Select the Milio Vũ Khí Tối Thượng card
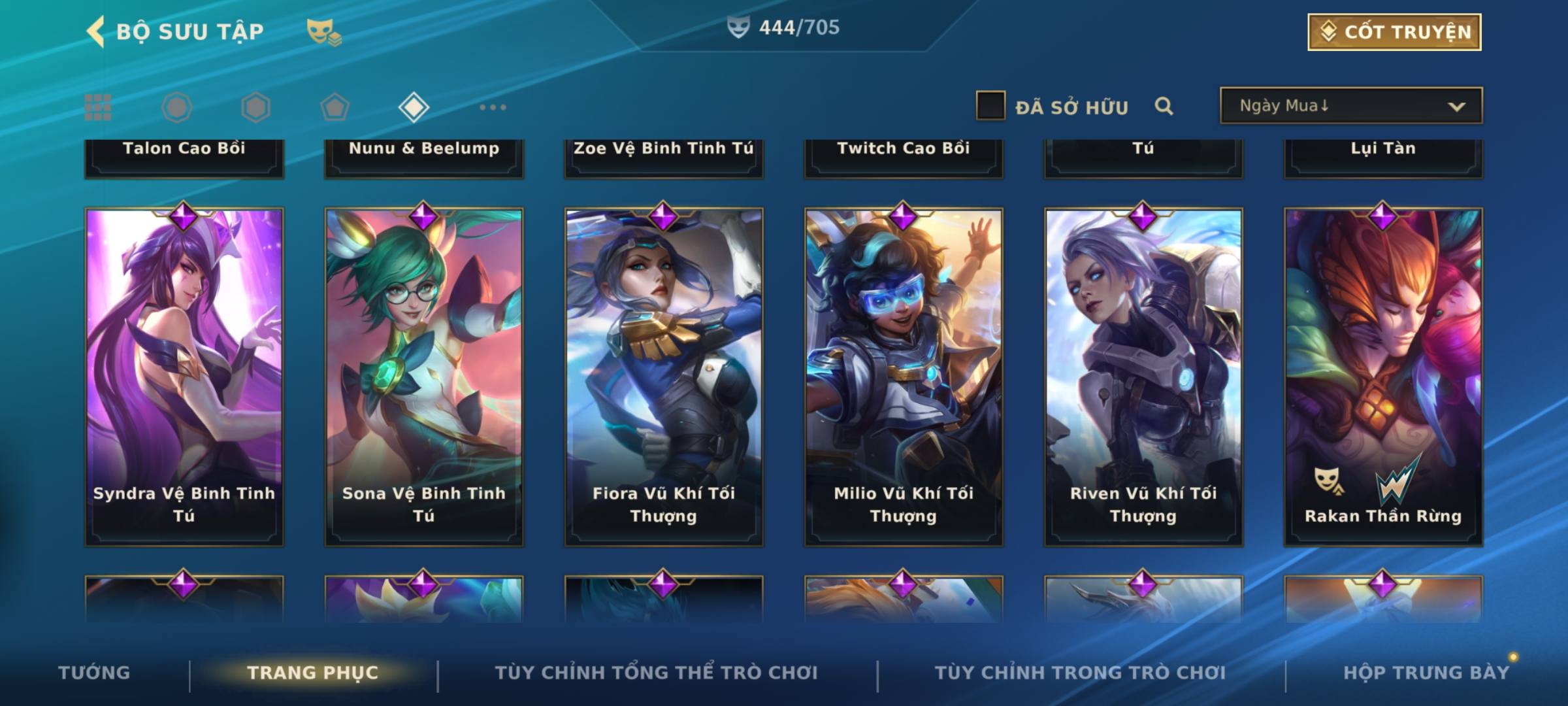 tap(904, 377)
